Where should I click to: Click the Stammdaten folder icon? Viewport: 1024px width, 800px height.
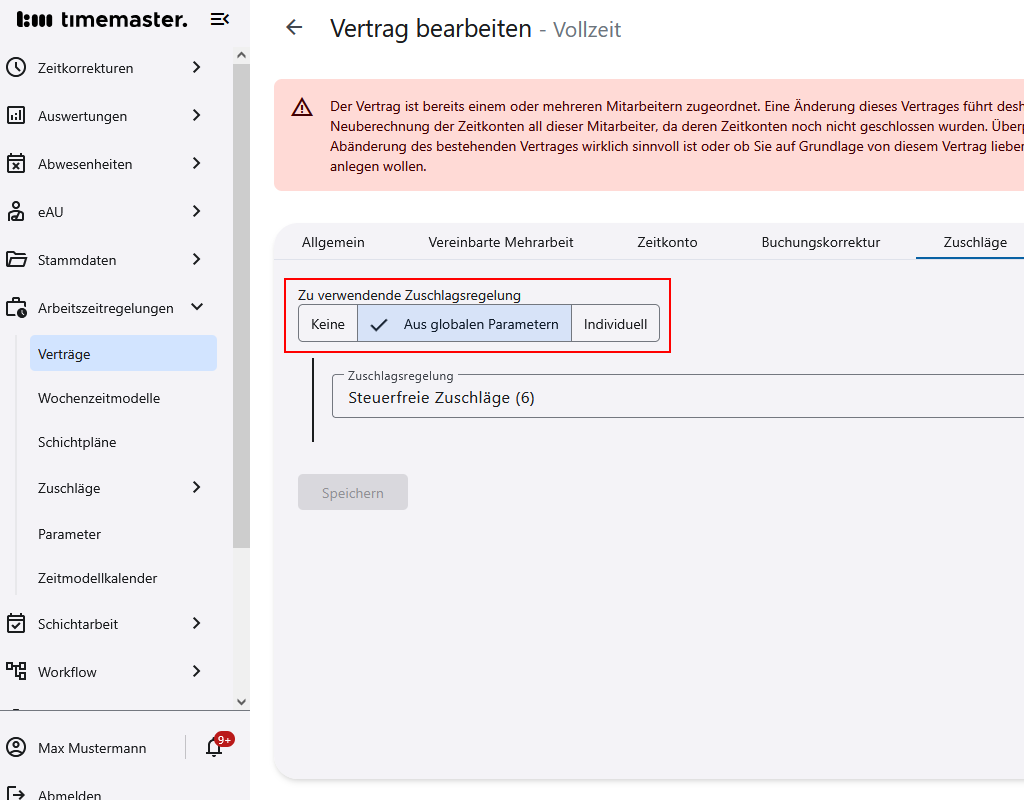(16, 260)
